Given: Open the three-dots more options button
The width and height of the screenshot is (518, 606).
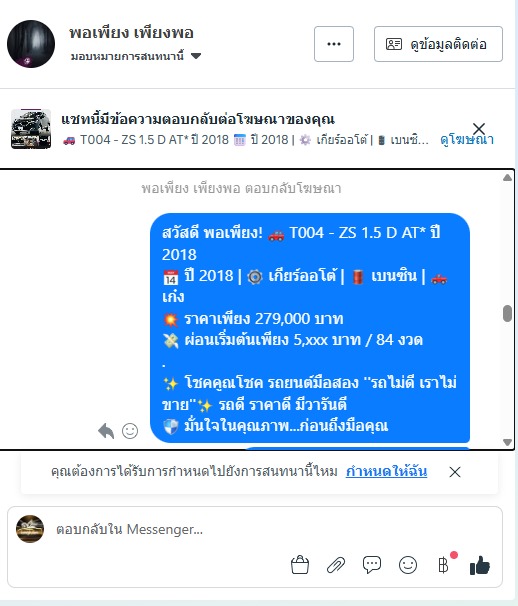Looking at the screenshot, I should 334,44.
